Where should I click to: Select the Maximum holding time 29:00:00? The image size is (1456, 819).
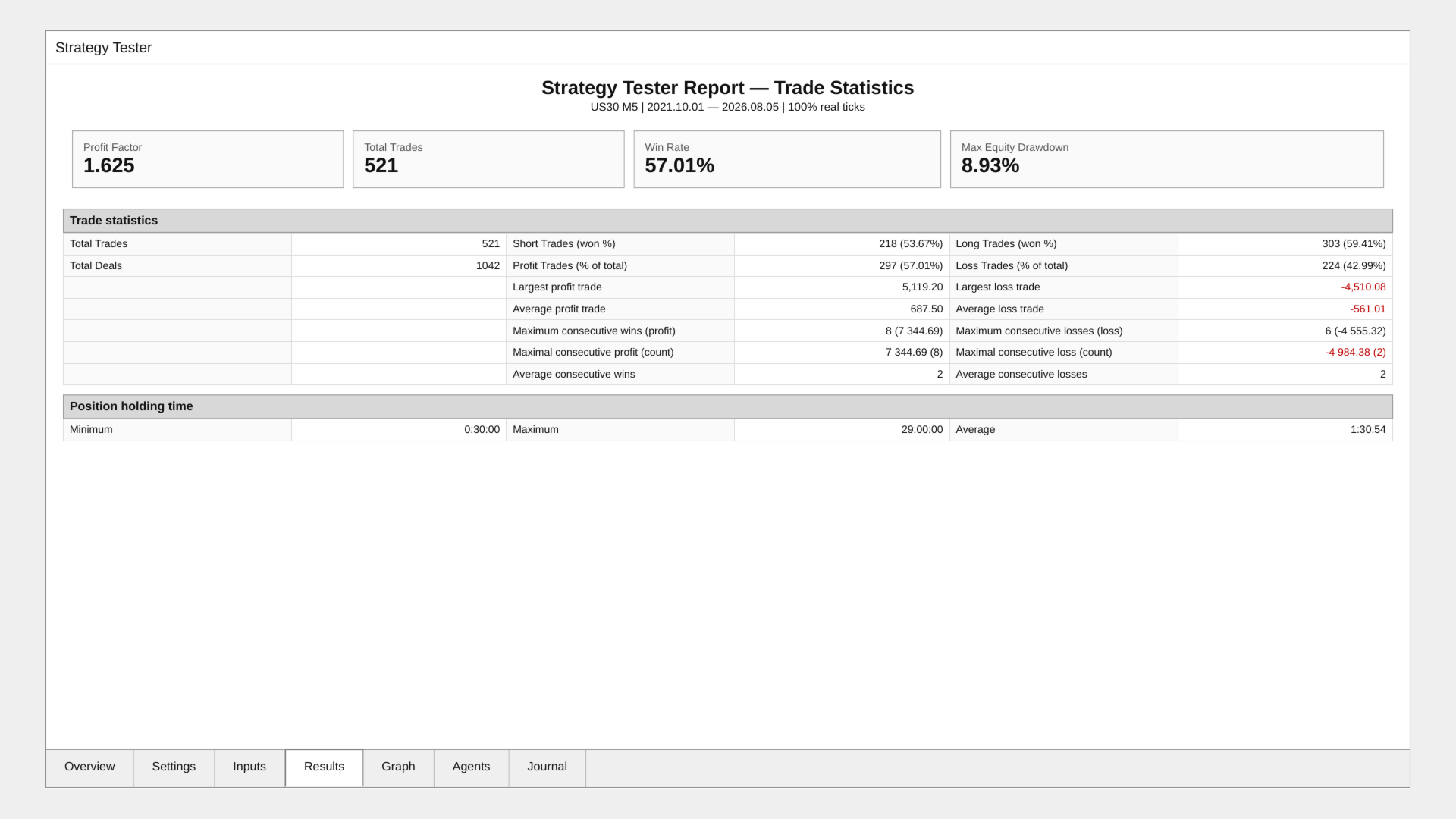tap(922, 430)
